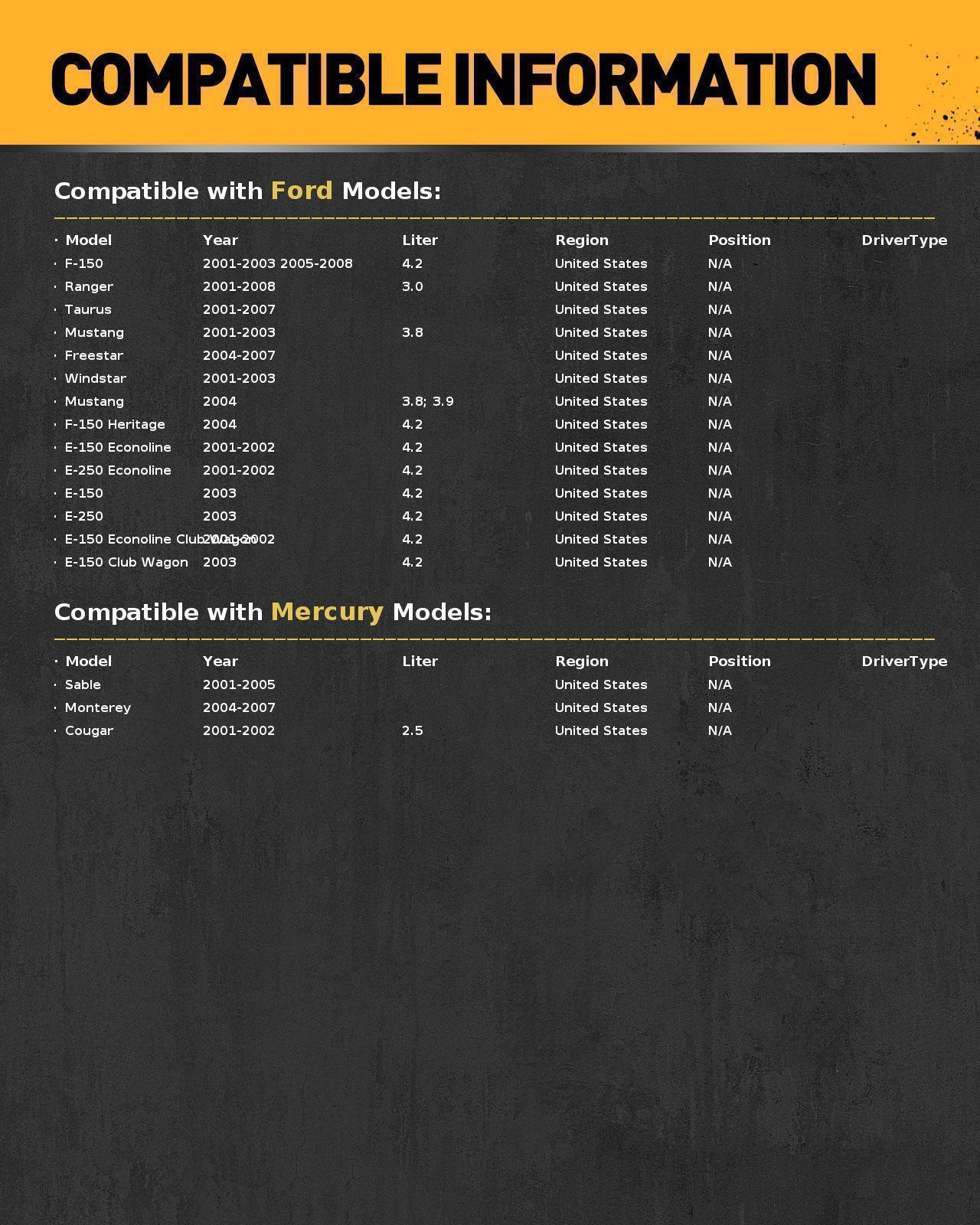This screenshot has width=980, height=1225.
Task: Click the Freestar year range '2004-2007'
Action: (x=239, y=355)
